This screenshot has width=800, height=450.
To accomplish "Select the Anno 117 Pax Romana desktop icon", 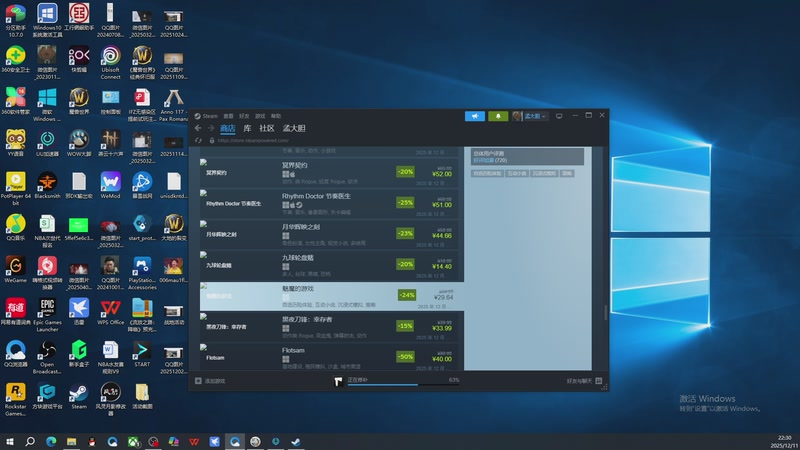I will pyautogui.click(x=173, y=105).
